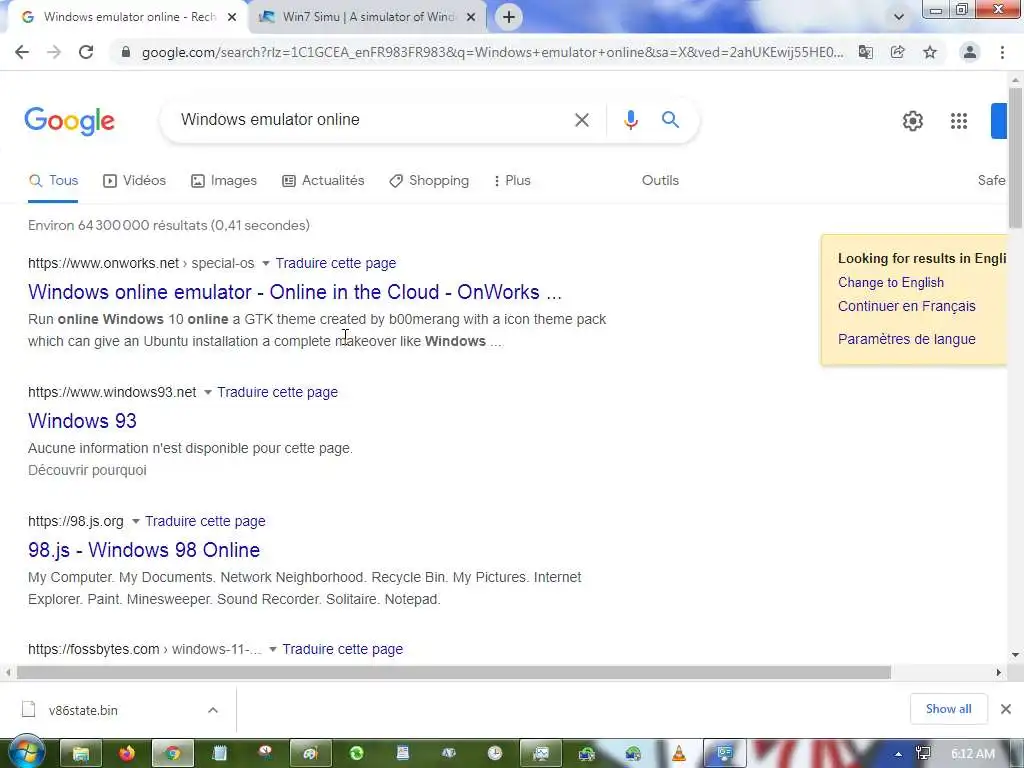Viewport: 1024px width, 768px height.
Task: Close the Win7 Simu tab
Action: (x=471, y=17)
